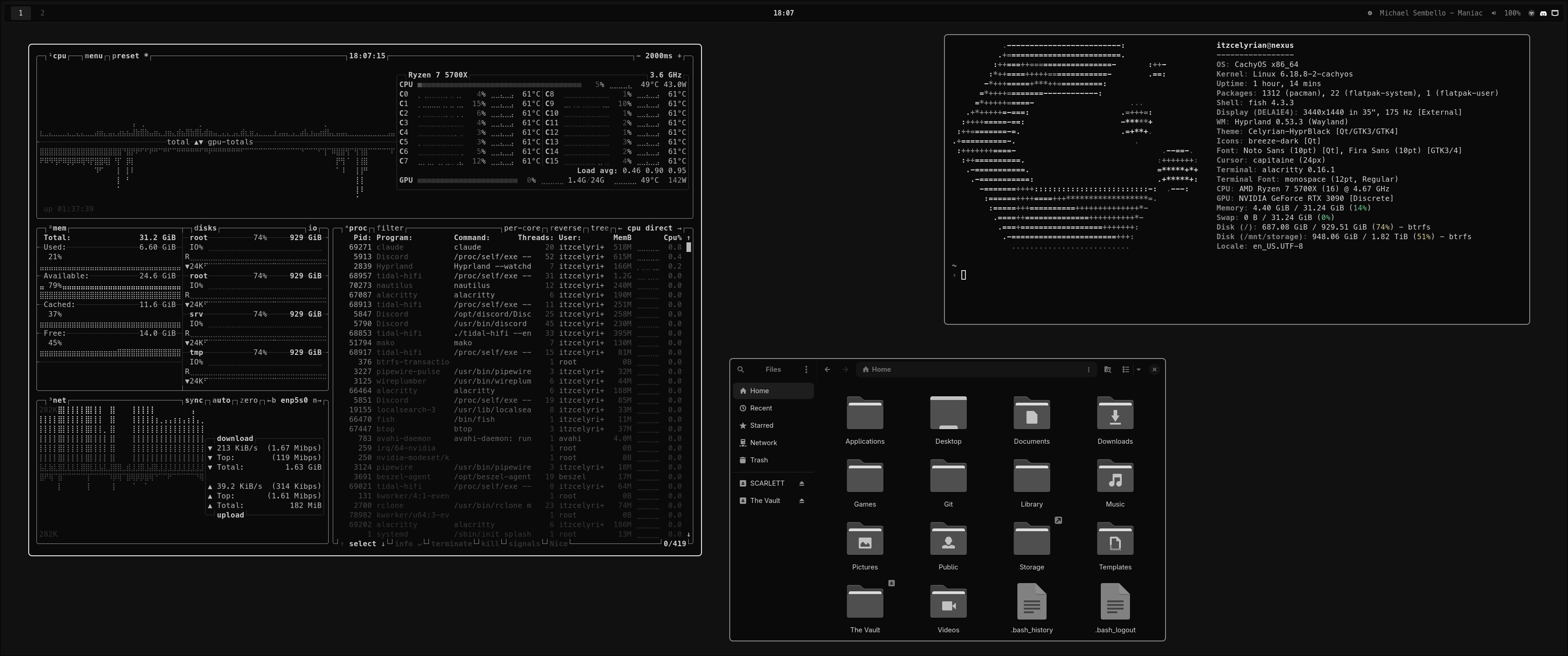1568x656 pixels.
Task: Click the volume icon in top bar
Action: pyautogui.click(x=1493, y=13)
